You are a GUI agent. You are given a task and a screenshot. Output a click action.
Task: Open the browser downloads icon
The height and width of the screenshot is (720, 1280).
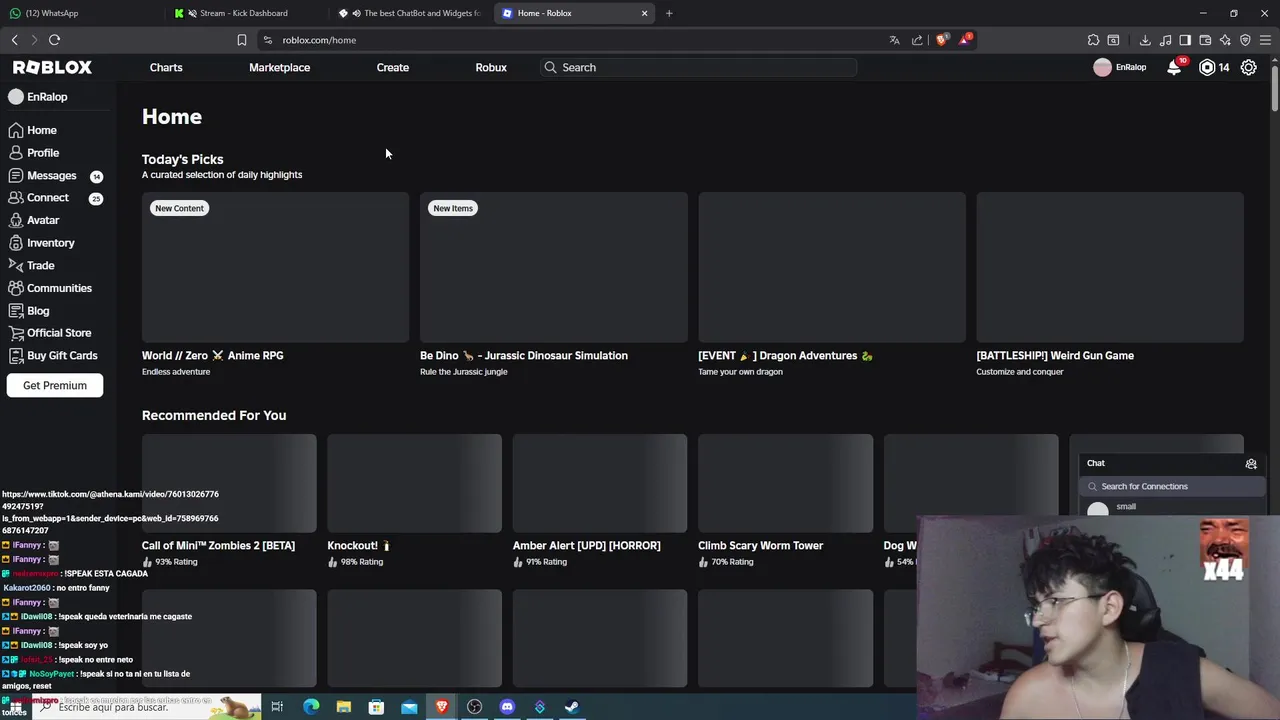coord(1145,40)
